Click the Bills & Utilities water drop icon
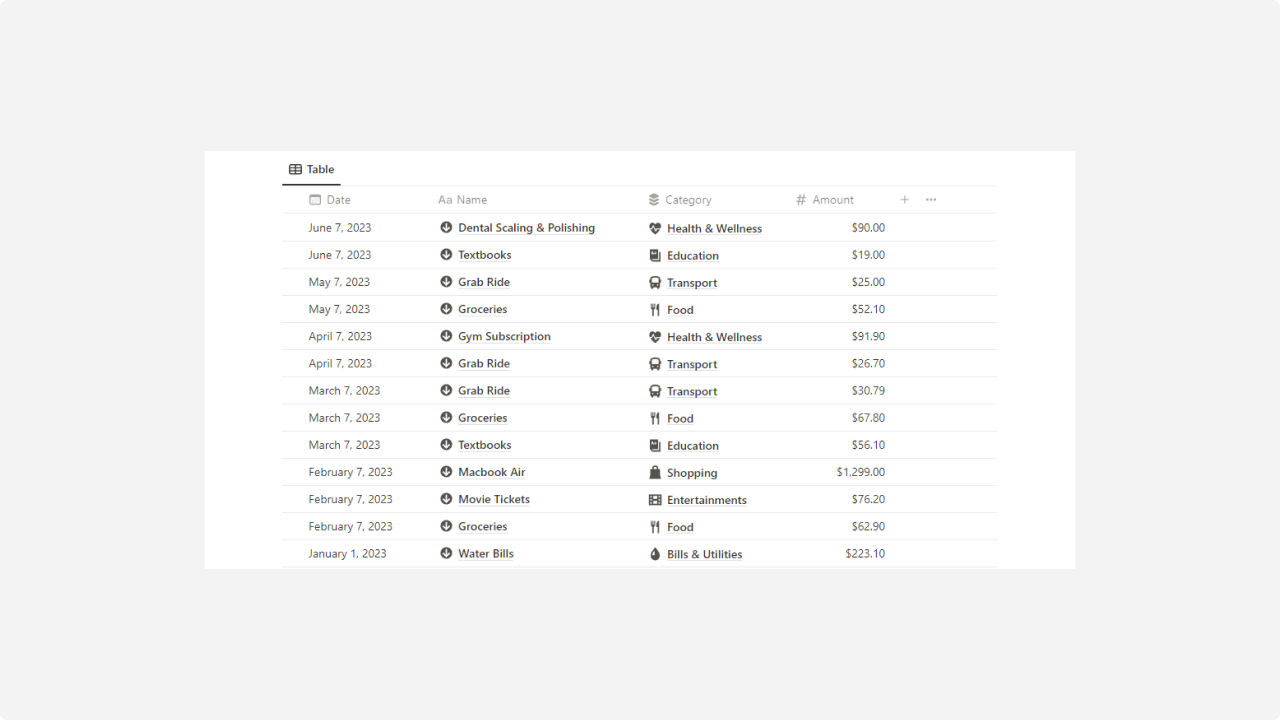The image size is (1280, 720). 655,554
